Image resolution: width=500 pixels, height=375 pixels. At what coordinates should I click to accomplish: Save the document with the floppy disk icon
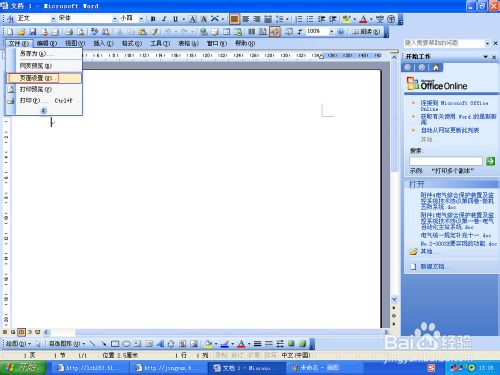33,32
